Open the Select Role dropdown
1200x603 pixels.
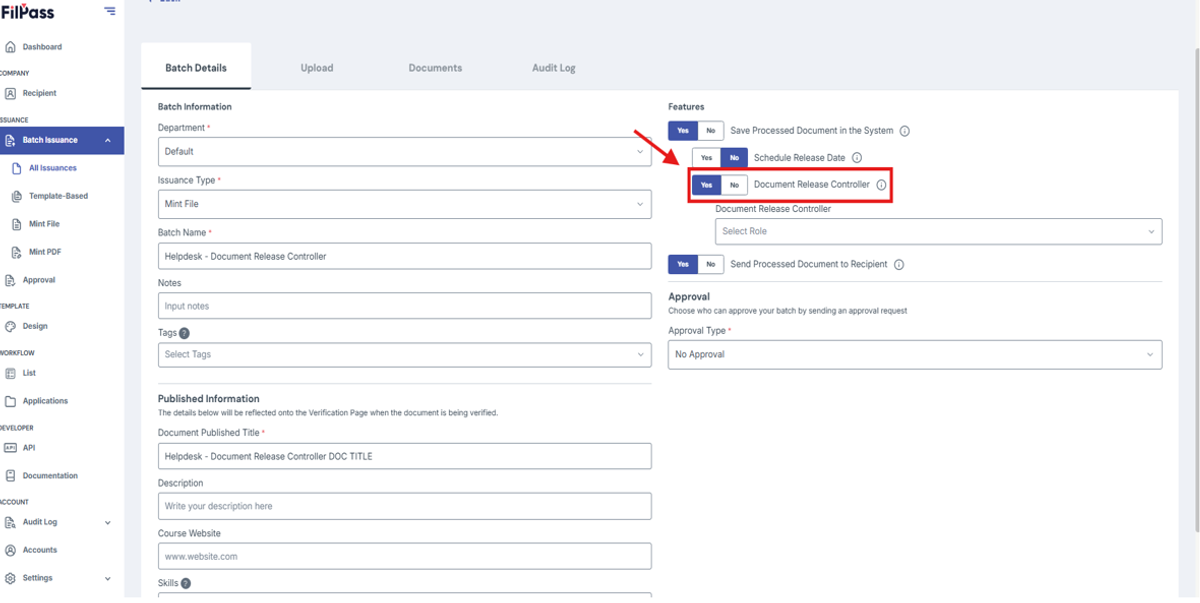click(x=938, y=231)
